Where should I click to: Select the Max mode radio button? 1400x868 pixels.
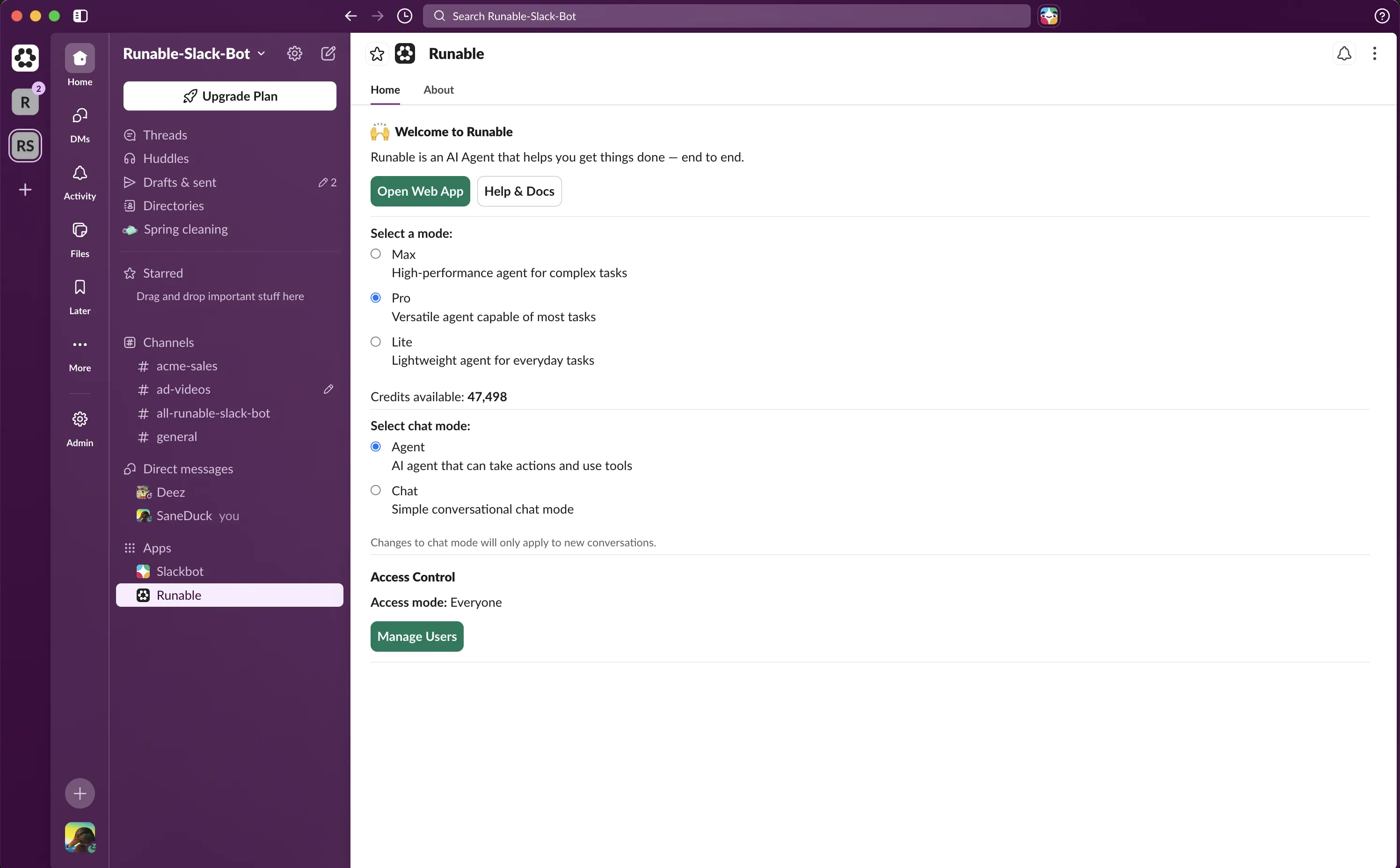[x=376, y=254]
